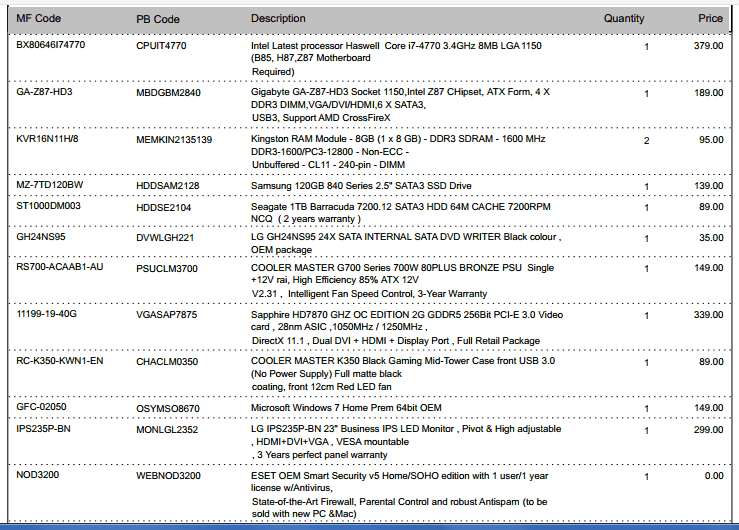Screen dimensions: 739x530
Task: Select MF code GFC-02050
Action: tap(41, 407)
